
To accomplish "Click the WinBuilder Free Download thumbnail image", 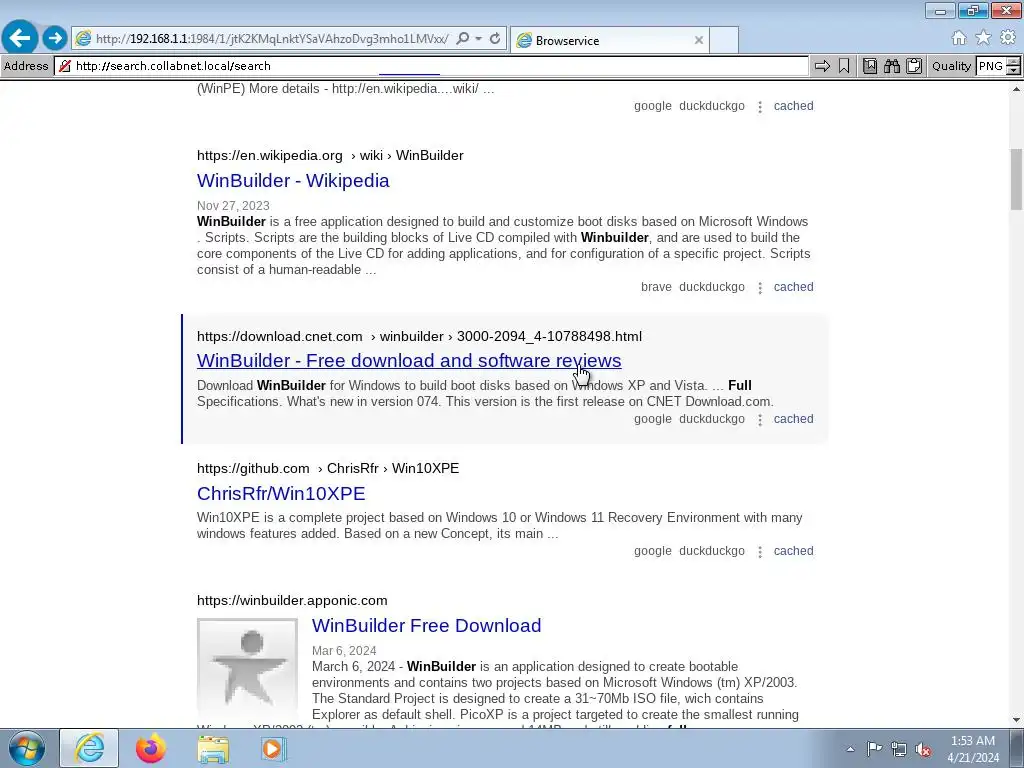I will click(x=248, y=667).
